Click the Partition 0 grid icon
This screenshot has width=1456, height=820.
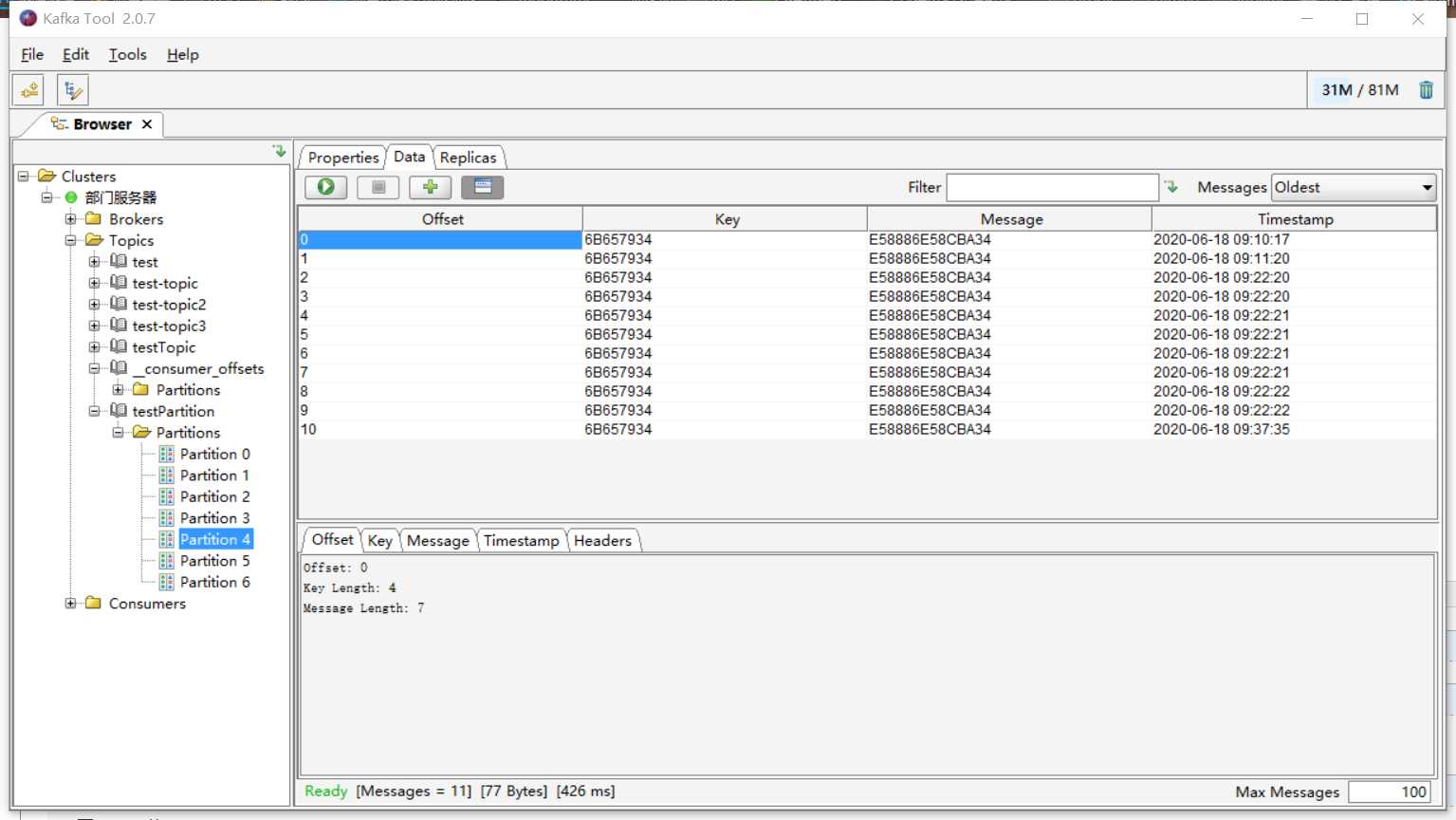point(167,454)
